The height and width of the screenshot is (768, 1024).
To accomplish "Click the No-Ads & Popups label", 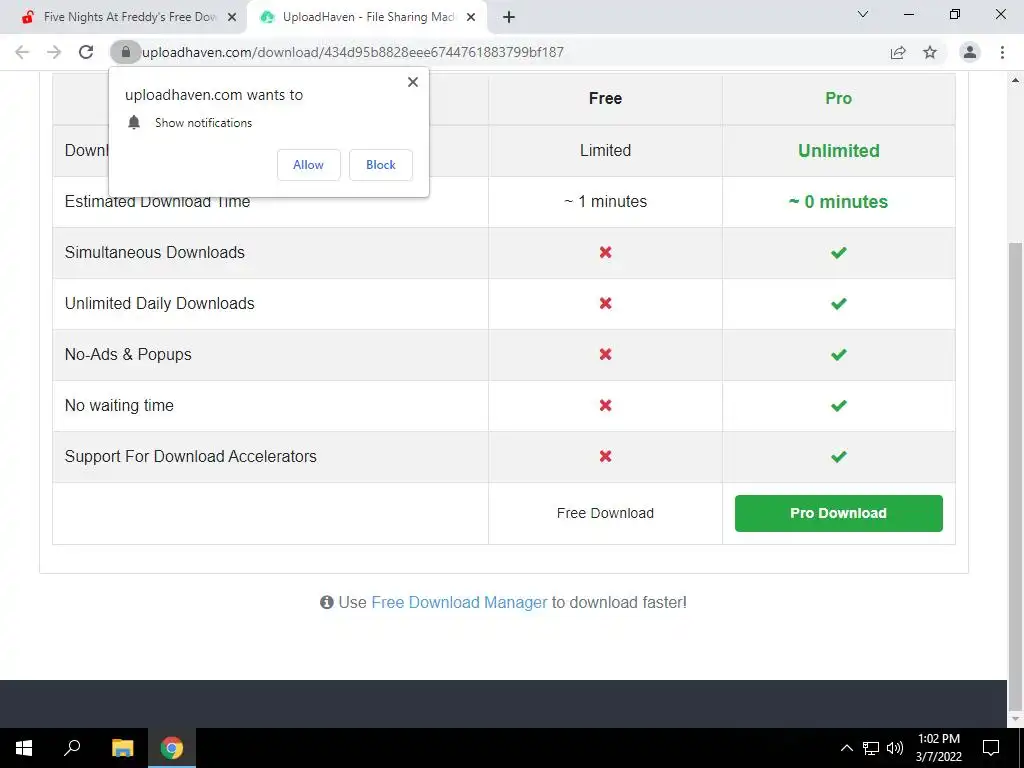I will [x=128, y=354].
